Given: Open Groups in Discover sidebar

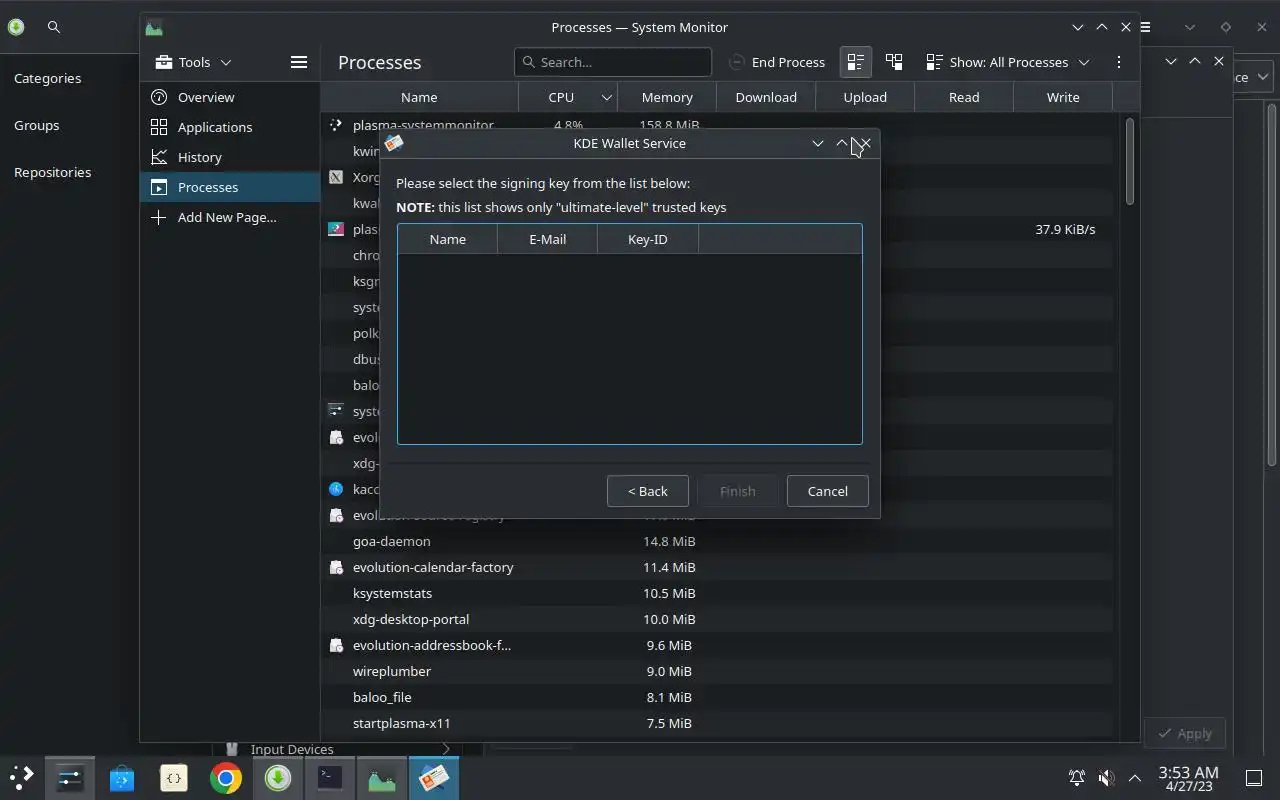Looking at the screenshot, I should click(37, 125).
